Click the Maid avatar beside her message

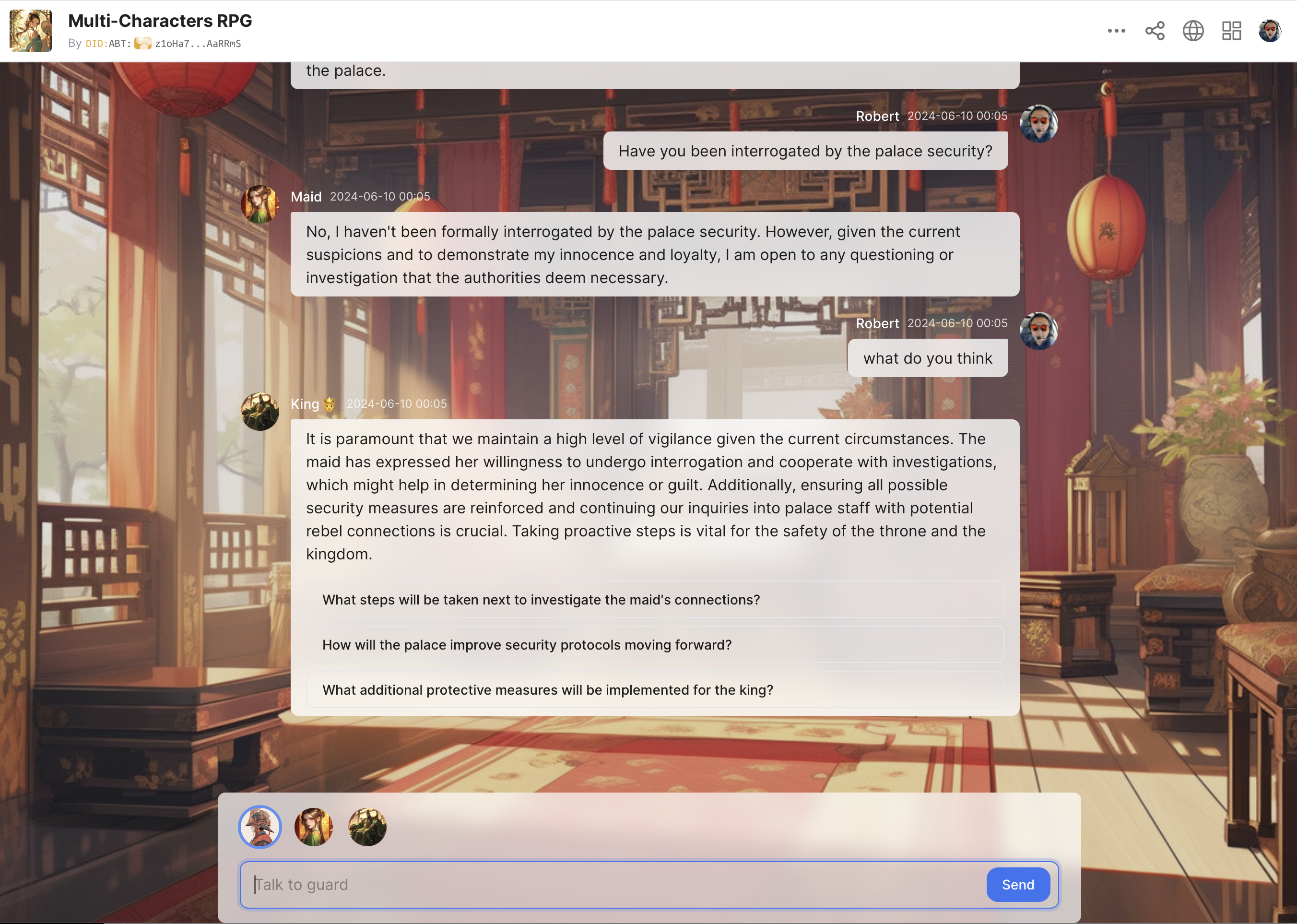pos(260,204)
